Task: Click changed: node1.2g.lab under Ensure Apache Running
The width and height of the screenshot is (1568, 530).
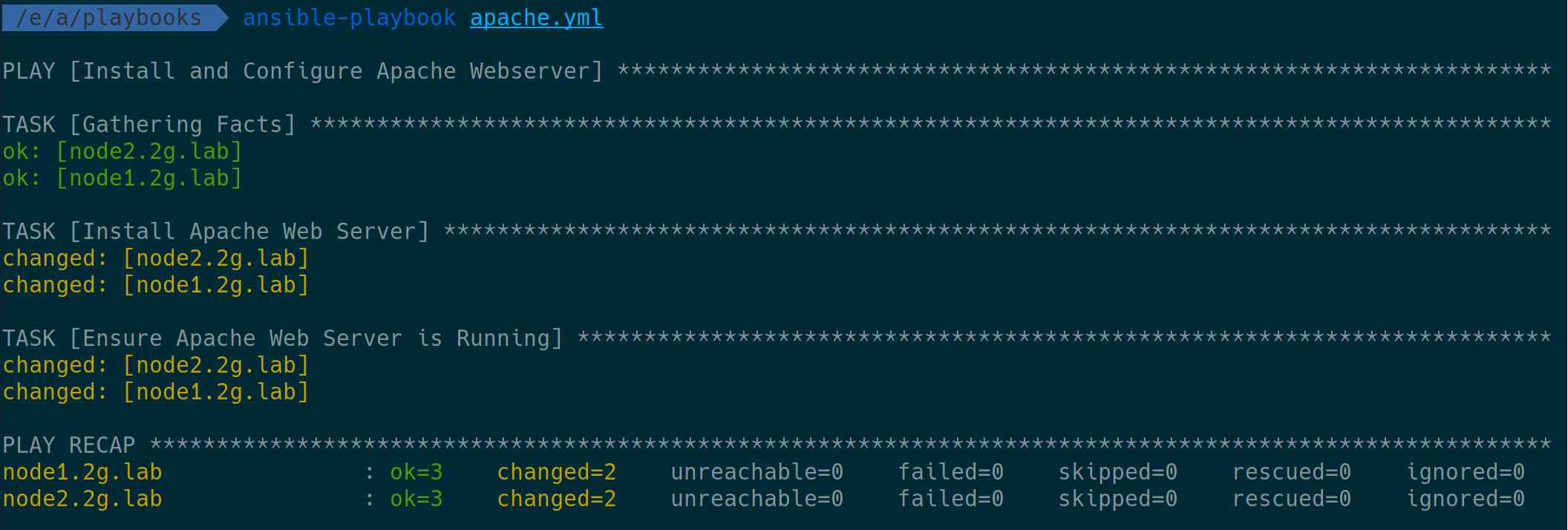Action: coord(156,392)
